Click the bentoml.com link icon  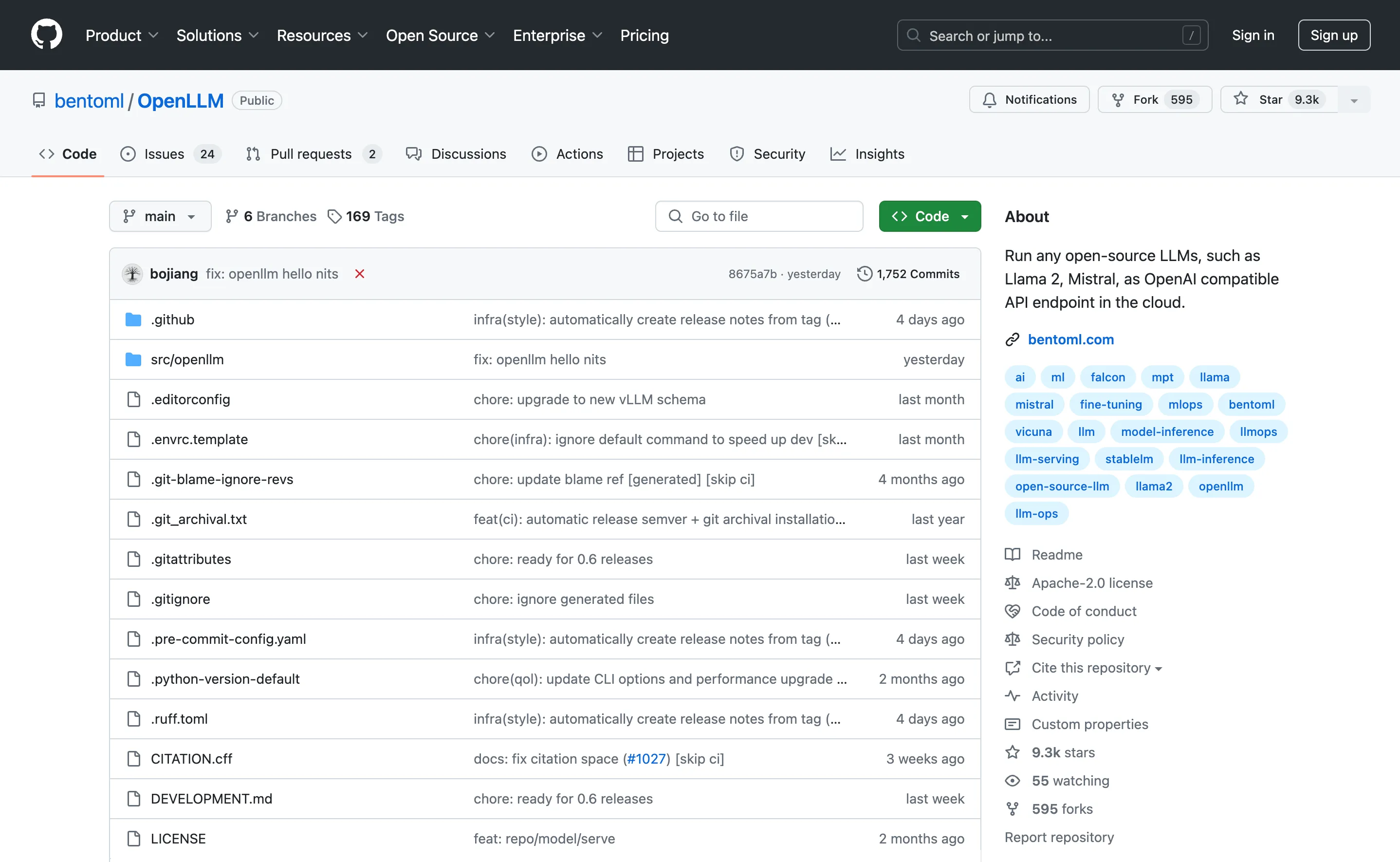click(1012, 339)
